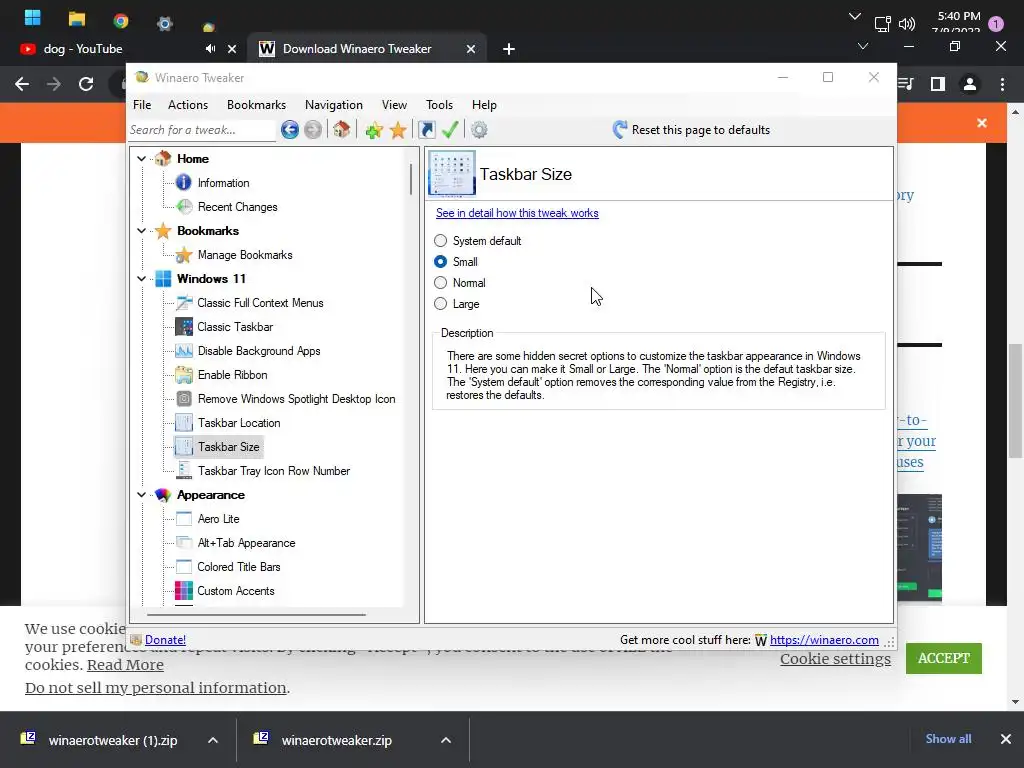Screen dimensions: 1024x768
Task: Open Chrome tab search chevron
Action: (863, 46)
